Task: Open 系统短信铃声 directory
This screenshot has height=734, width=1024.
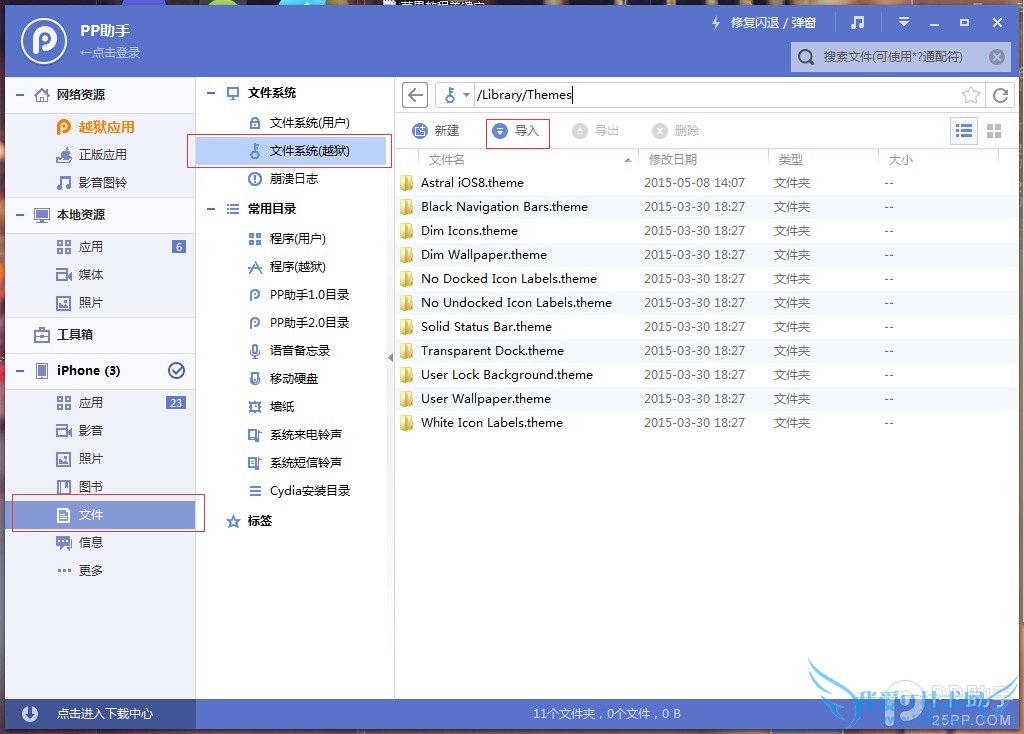Action: coord(295,463)
